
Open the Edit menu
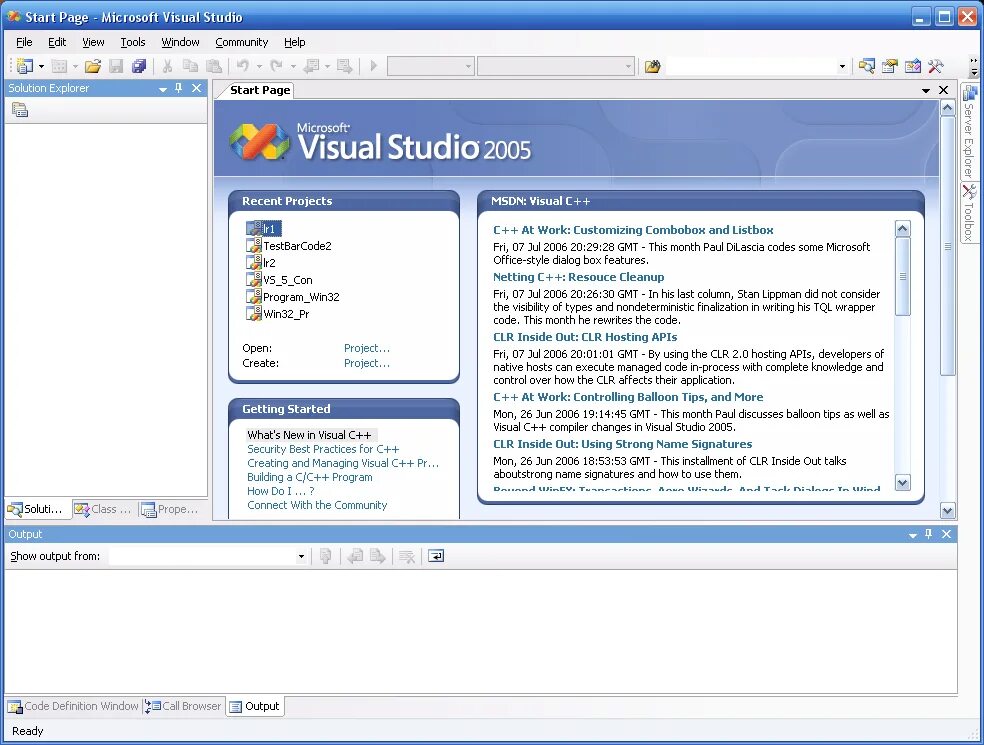[57, 42]
